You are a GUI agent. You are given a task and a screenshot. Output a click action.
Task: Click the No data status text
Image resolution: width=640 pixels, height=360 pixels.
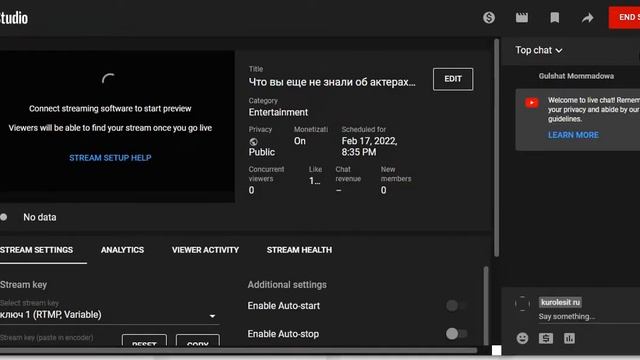pos(40,217)
